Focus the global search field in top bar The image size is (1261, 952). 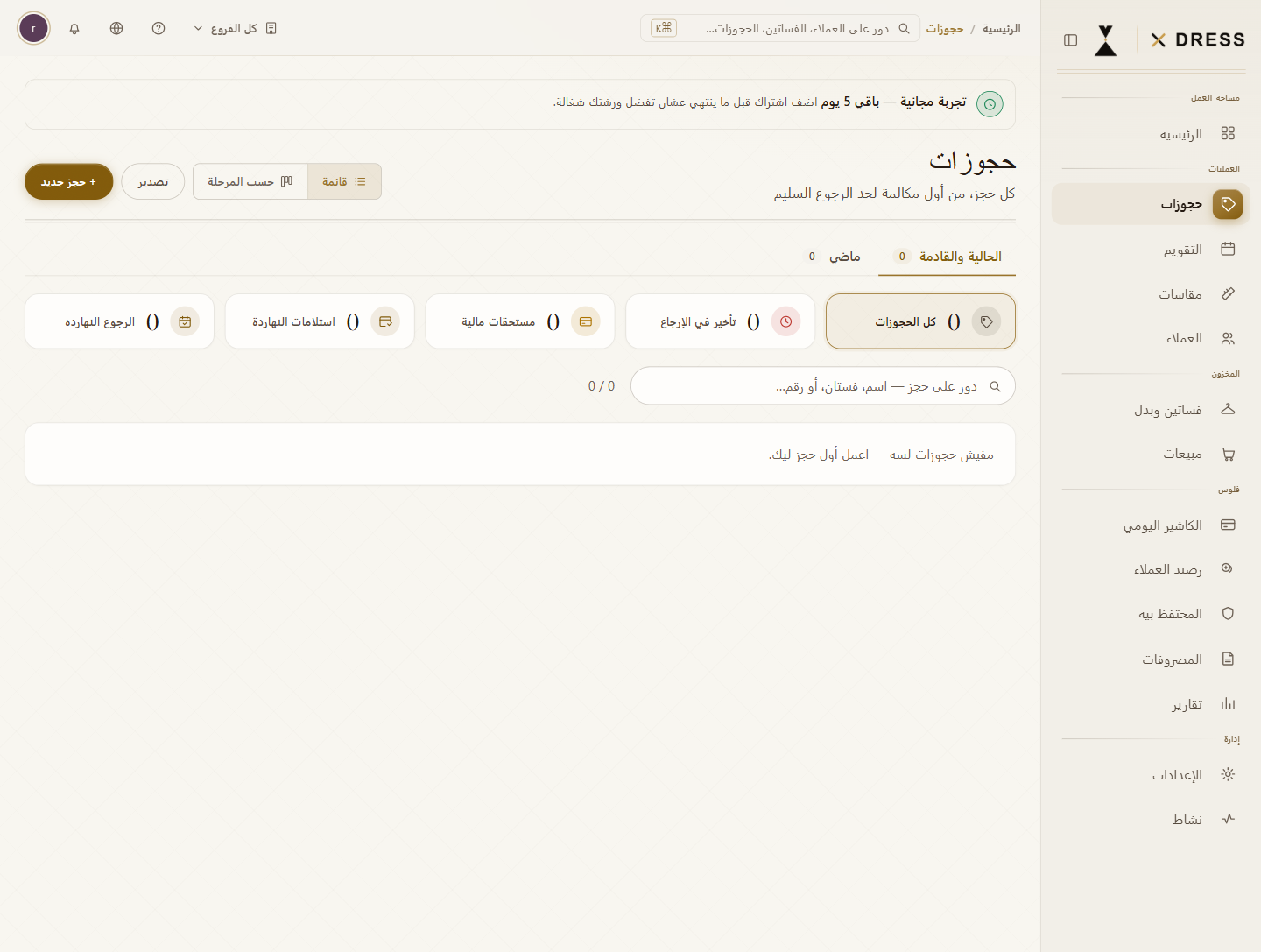[780, 28]
